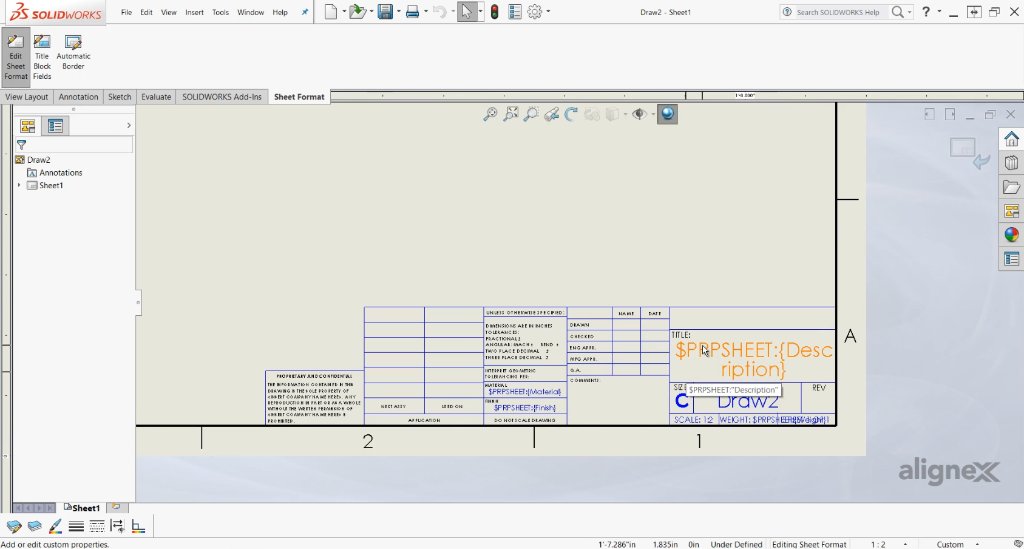Expand the Print dropdown arrow
The width and height of the screenshot is (1024, 549).
[426, 12]
